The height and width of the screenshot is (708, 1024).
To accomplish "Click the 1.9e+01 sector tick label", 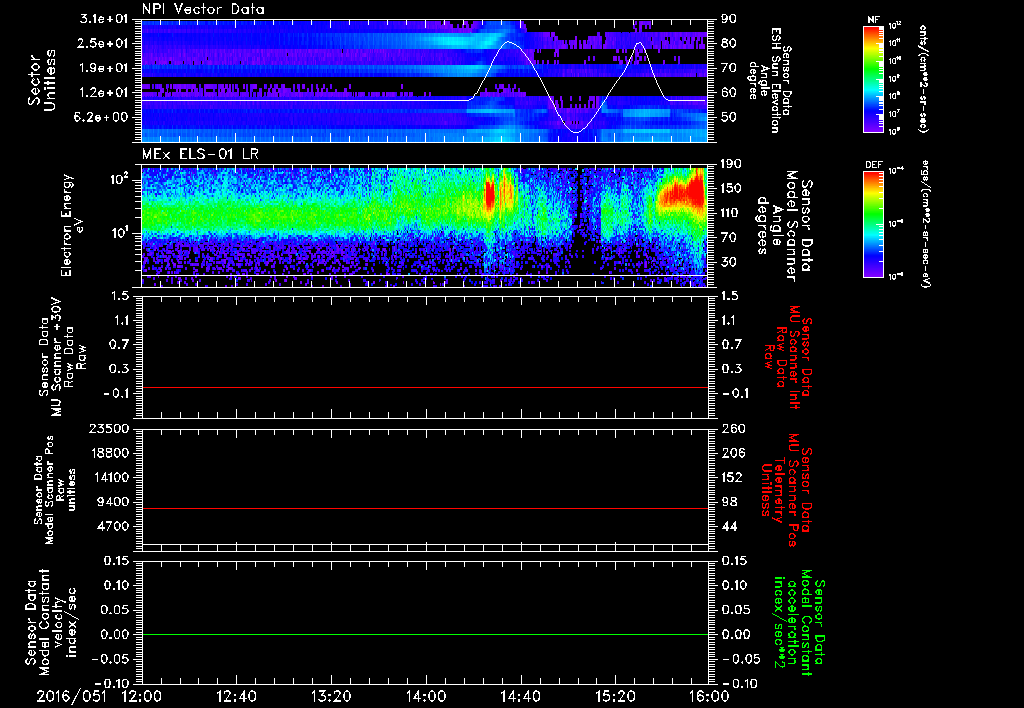I will coord(104,68).
